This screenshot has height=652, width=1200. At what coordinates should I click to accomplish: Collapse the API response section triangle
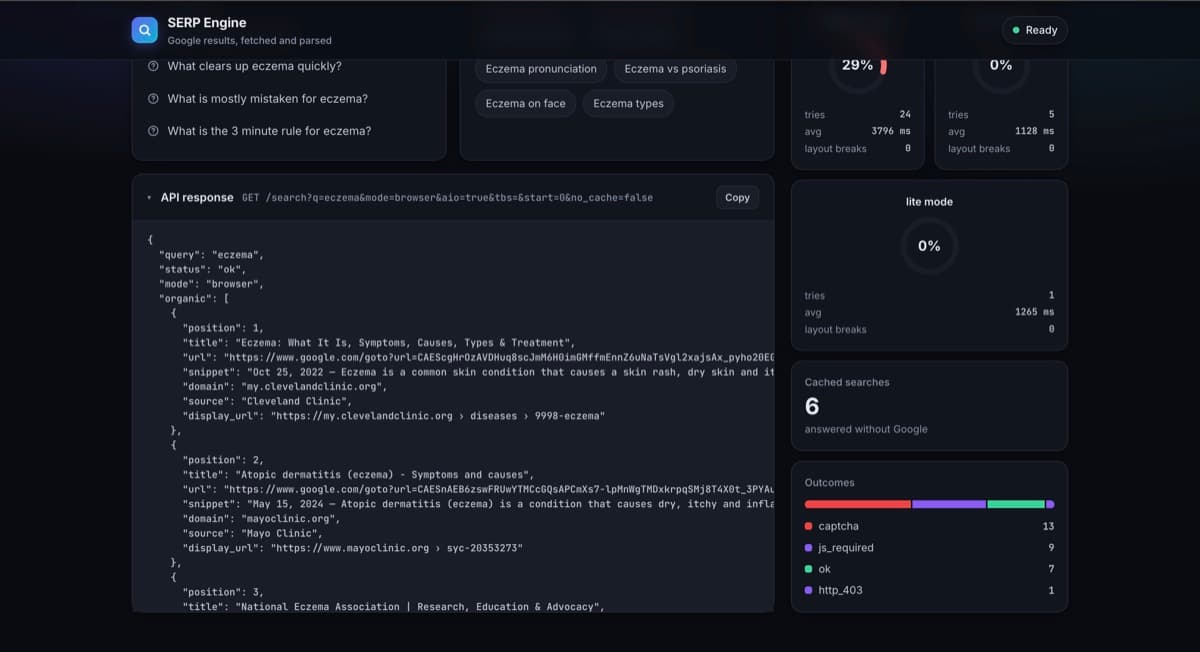click(x=149, y=198)
